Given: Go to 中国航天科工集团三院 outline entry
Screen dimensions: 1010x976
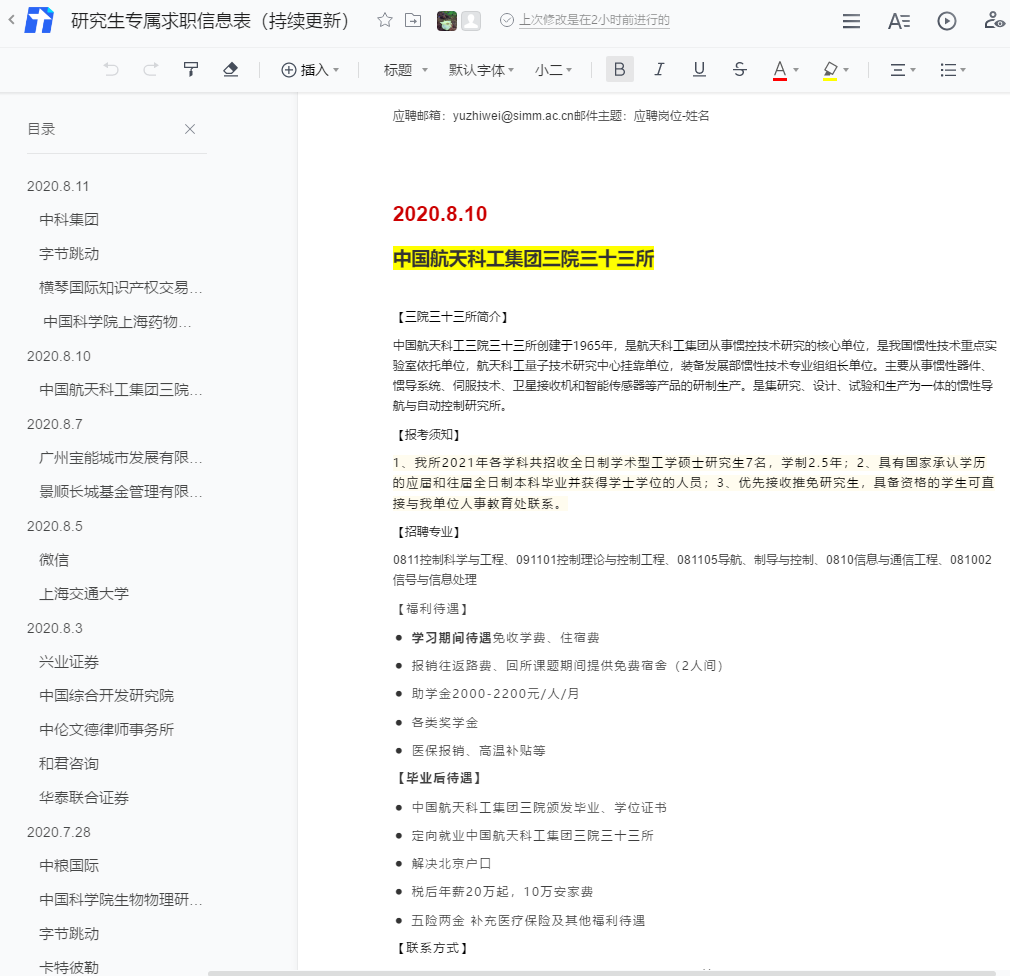Looking at the screenshot, I should (120, 390).
